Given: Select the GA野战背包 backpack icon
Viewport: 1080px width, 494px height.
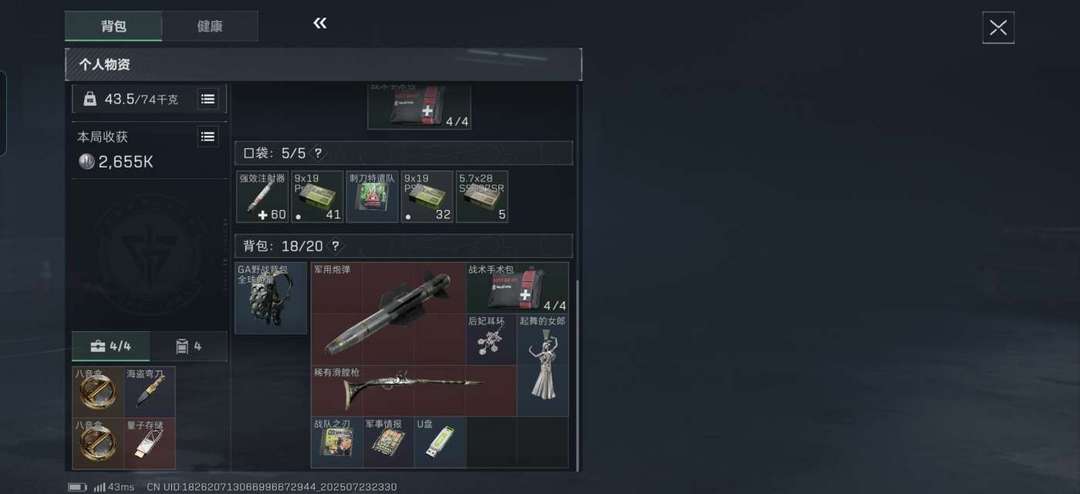Looking at the screenshot, I should click(271, 298).
